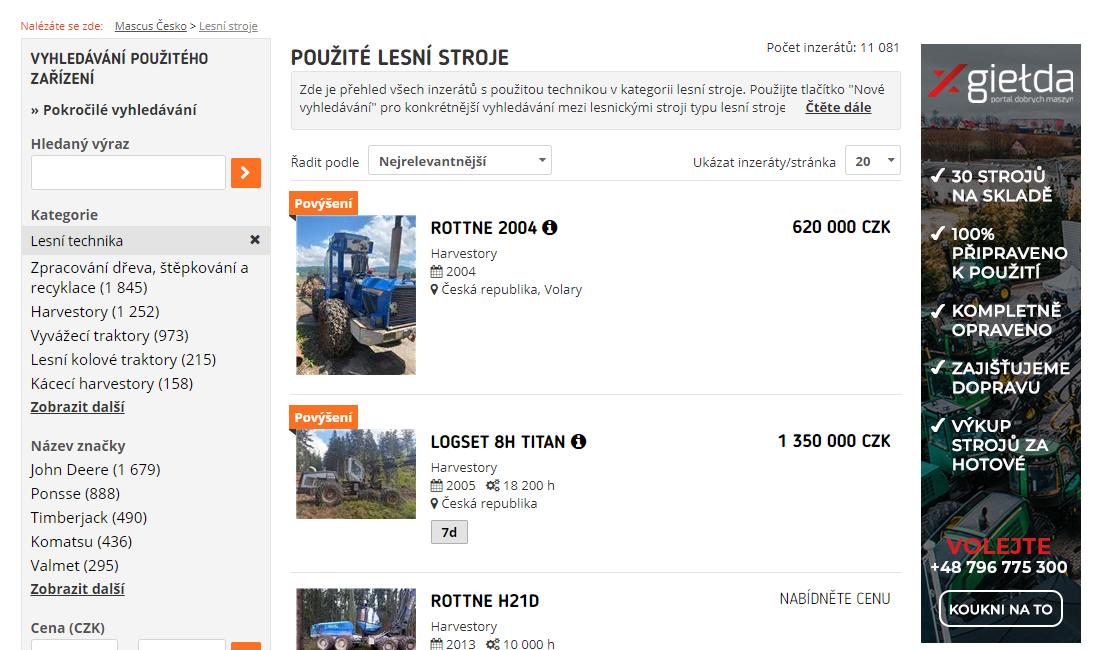Filter by Harvestory (1 252) category
The height and width of the screenshot is (650, 1098).
click(x=95, y=312)
